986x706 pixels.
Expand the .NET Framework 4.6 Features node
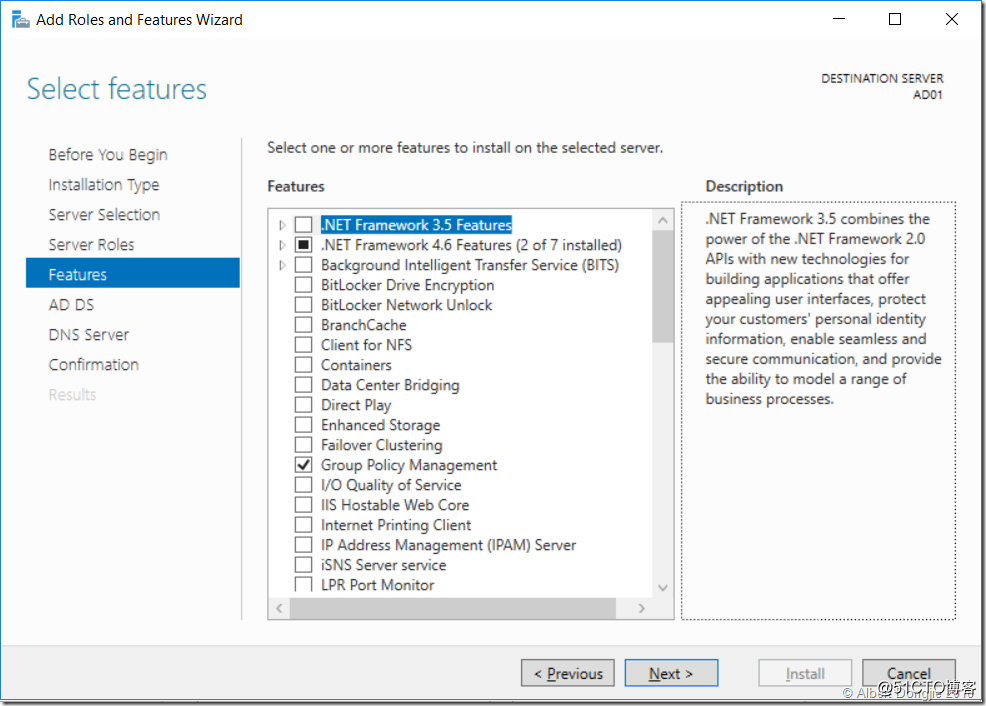282,245
